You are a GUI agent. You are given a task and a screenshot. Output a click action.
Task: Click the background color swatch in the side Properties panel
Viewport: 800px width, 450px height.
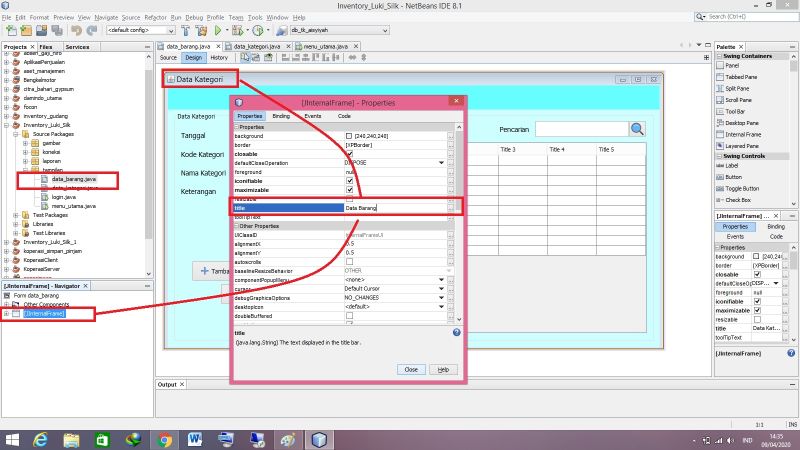(x=756, y=257)
